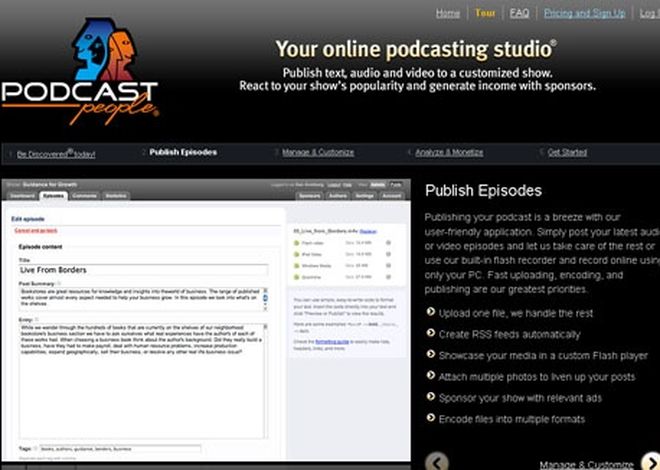660x470 pixels.
Task: Click the green status icon for QuickTime
Action: [x=296, y=277]
